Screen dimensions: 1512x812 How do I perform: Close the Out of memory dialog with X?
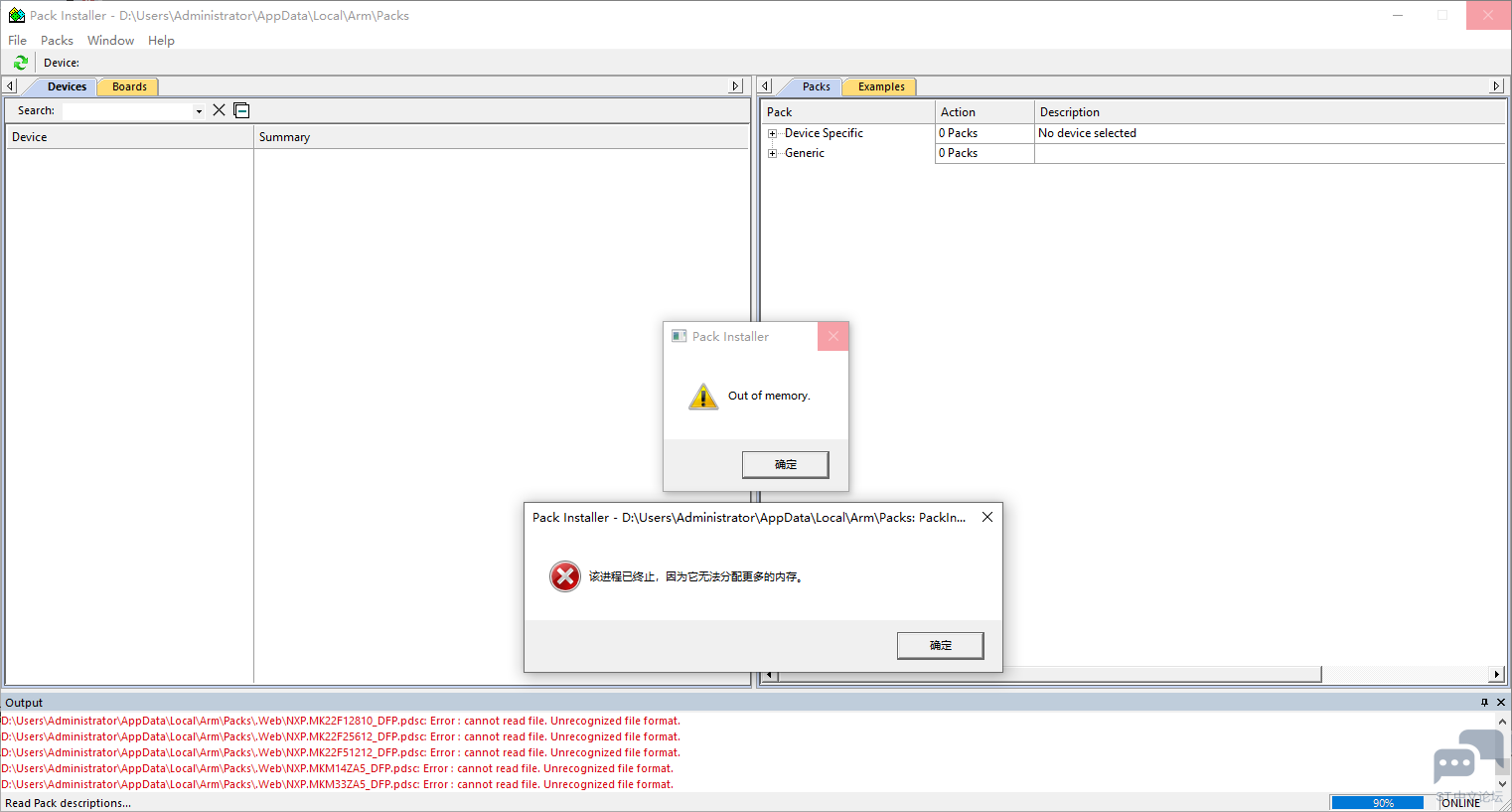pyautogui.click(x=833, y=336)
